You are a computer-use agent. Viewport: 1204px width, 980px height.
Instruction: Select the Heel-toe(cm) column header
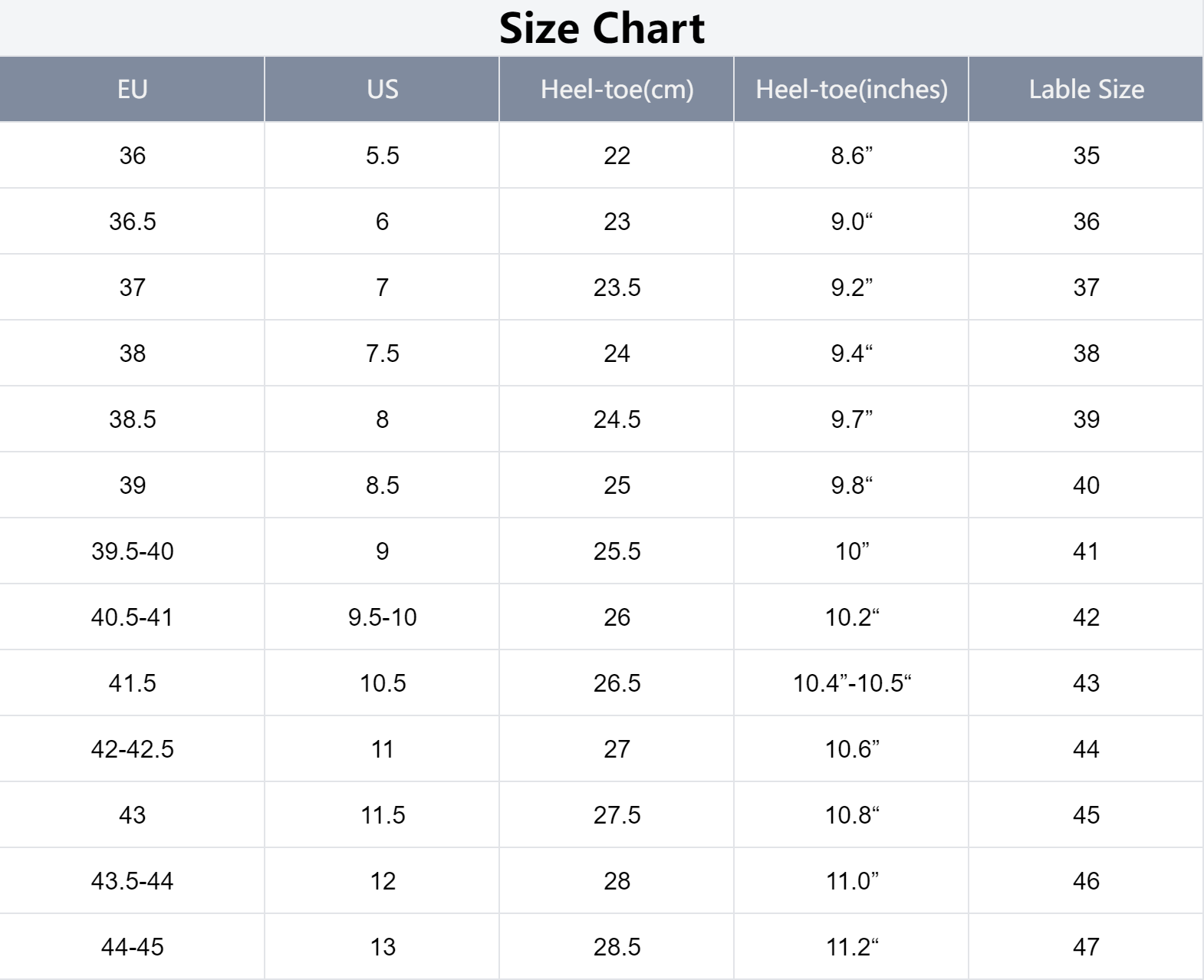[617, 89]
